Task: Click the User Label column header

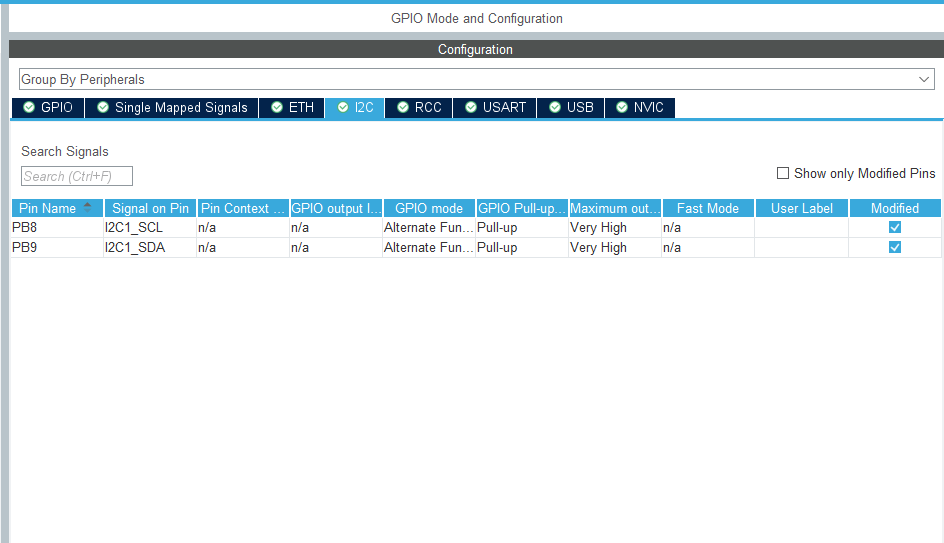Action: point(802,208)
